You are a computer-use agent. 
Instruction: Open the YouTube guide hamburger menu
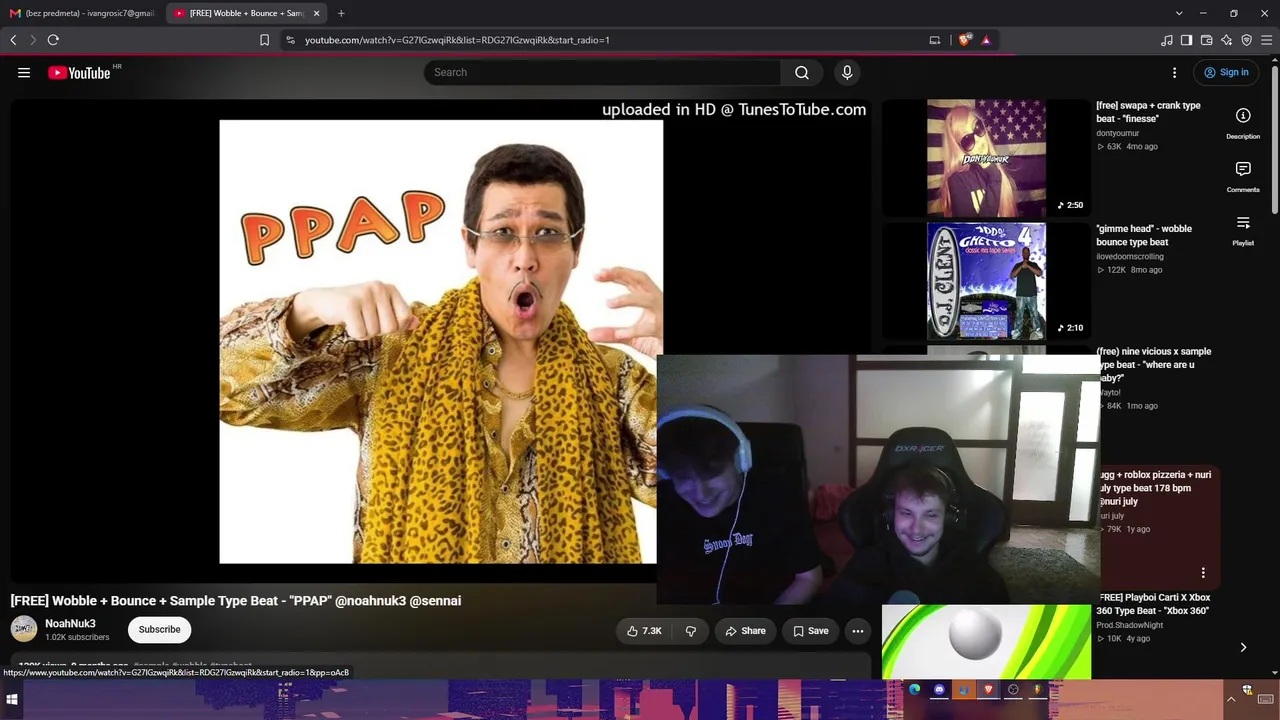[24, 72]
